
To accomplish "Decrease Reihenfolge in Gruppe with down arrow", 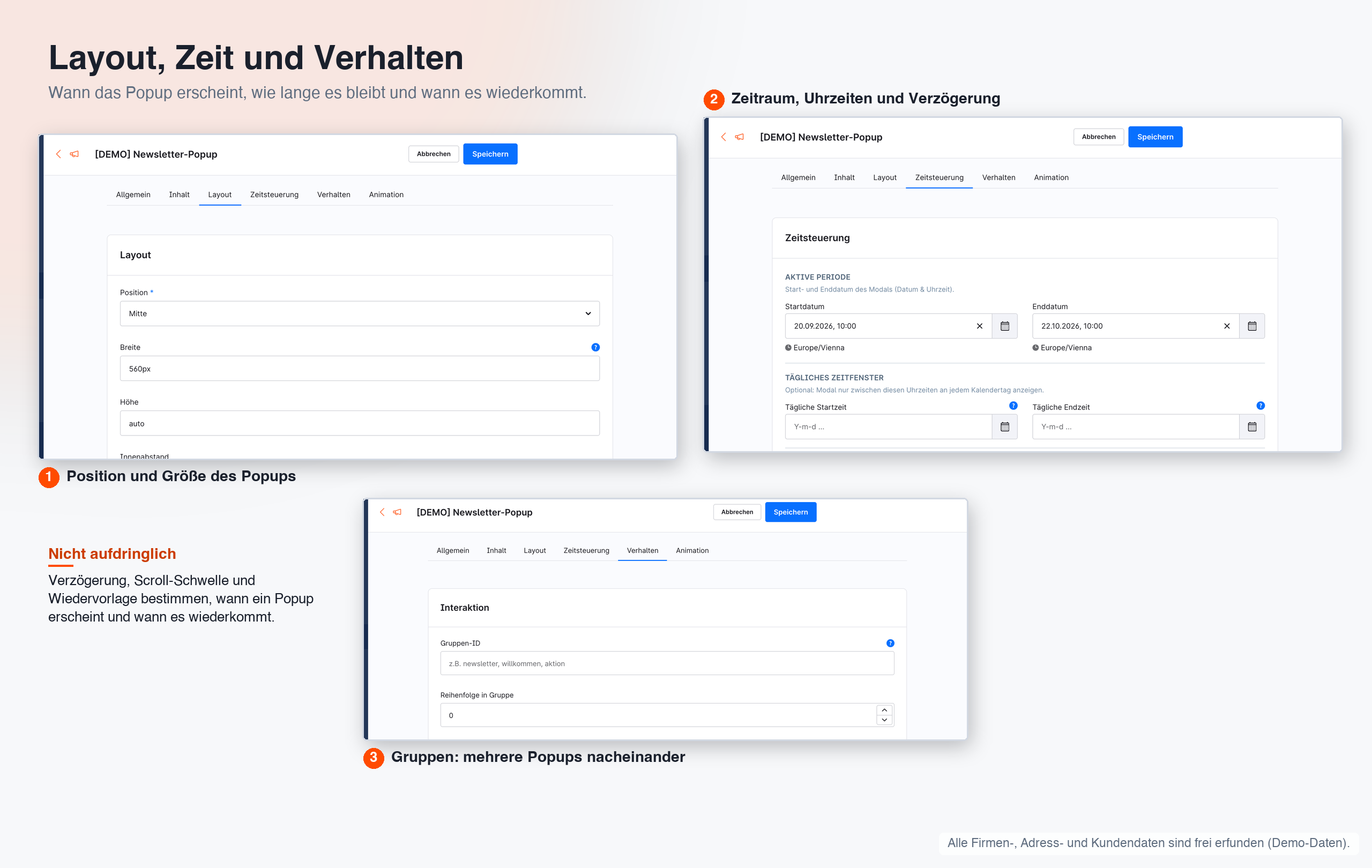I will point(884,721).
